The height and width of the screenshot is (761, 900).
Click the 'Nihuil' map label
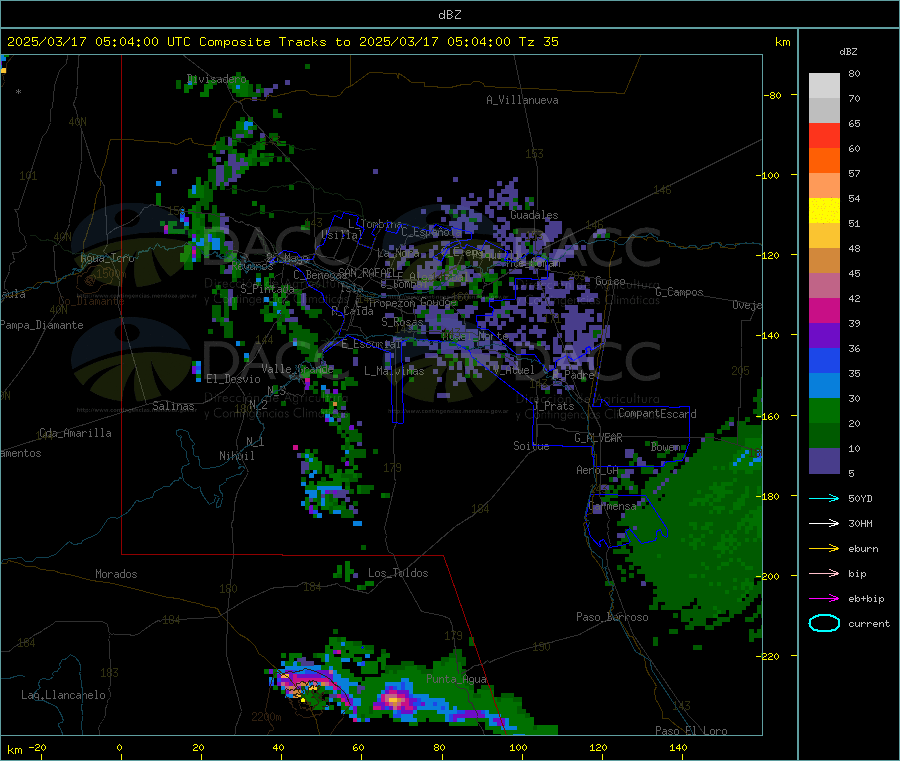click(x=236, y=456)
